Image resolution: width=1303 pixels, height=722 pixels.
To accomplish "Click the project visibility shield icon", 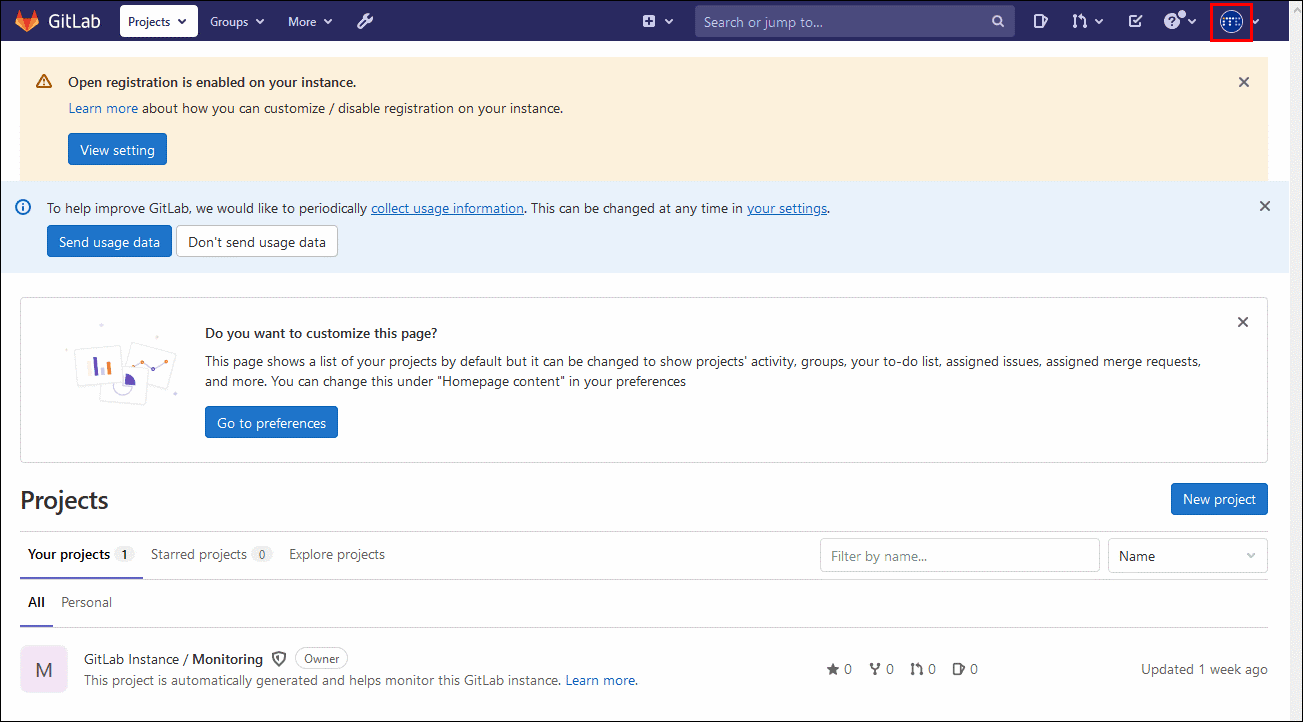I will coord(279,659).
